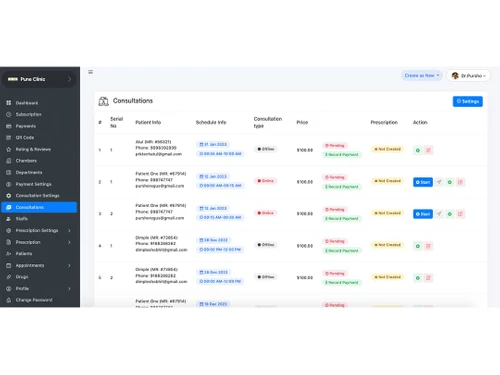Click the gray send icon in row 3
The width and height of the screenshot is (500, 375).
(439, 214)
